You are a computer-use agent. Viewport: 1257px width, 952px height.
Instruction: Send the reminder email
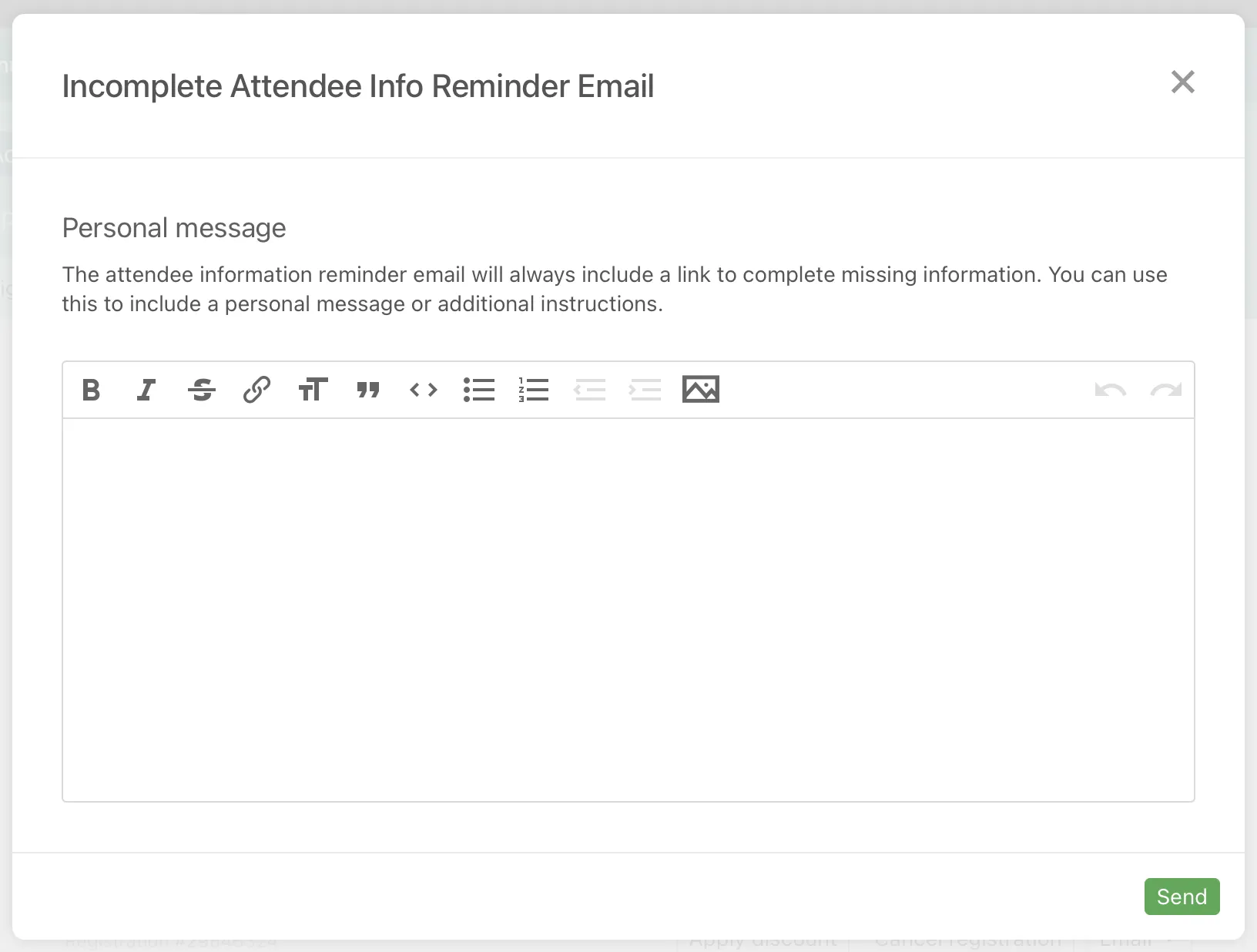coord(1182,897)
